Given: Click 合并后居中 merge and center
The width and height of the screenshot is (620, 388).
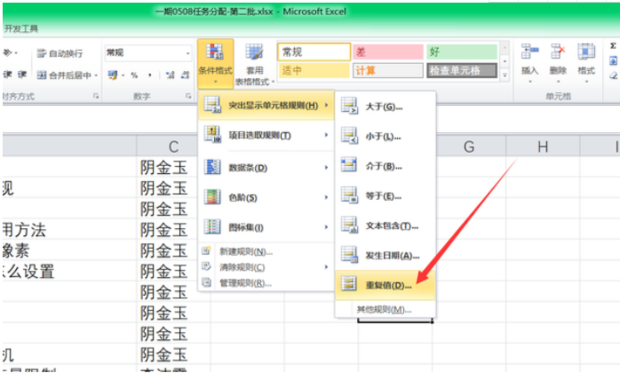Looking at the screenshot, I should click(65, 75).
